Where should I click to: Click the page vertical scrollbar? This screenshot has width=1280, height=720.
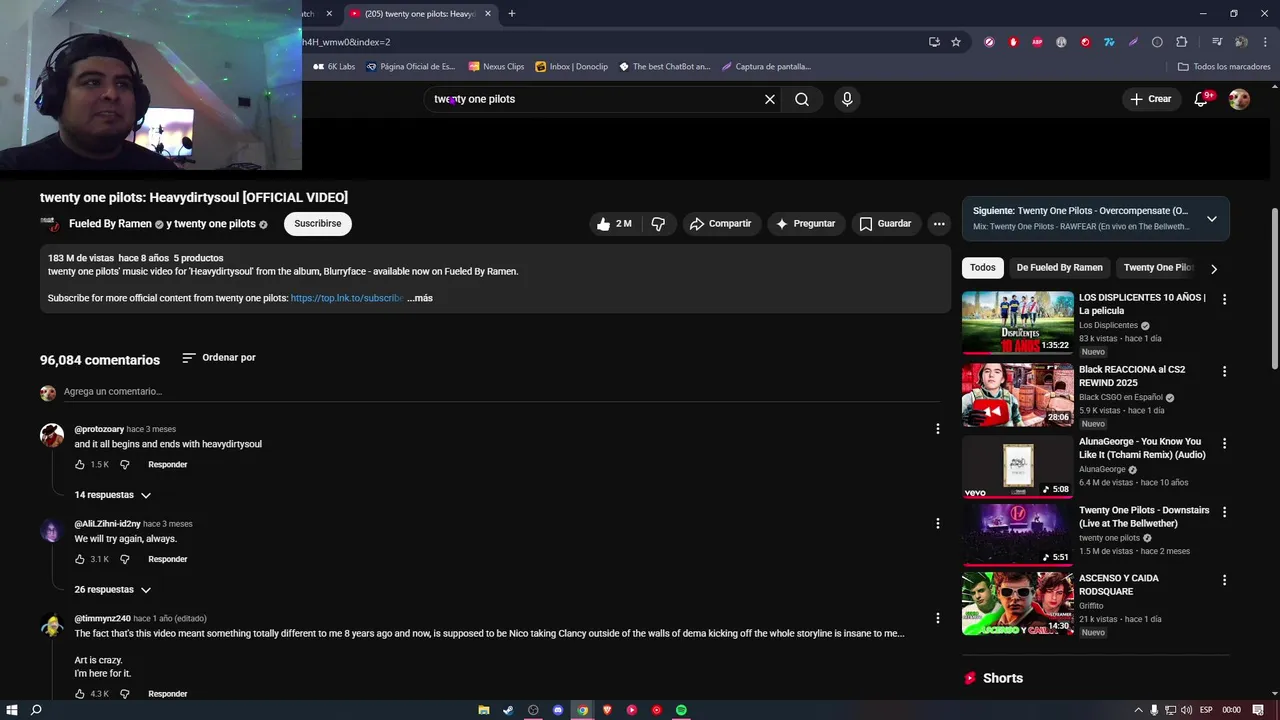[x=1274, y=287]
